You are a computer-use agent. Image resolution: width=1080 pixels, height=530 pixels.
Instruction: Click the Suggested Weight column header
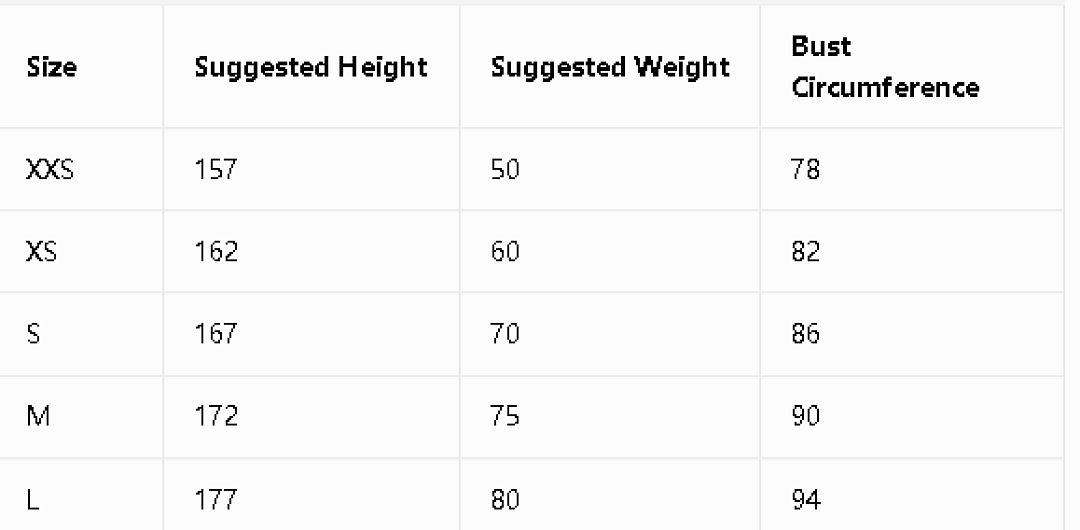(x=610, y=68)
